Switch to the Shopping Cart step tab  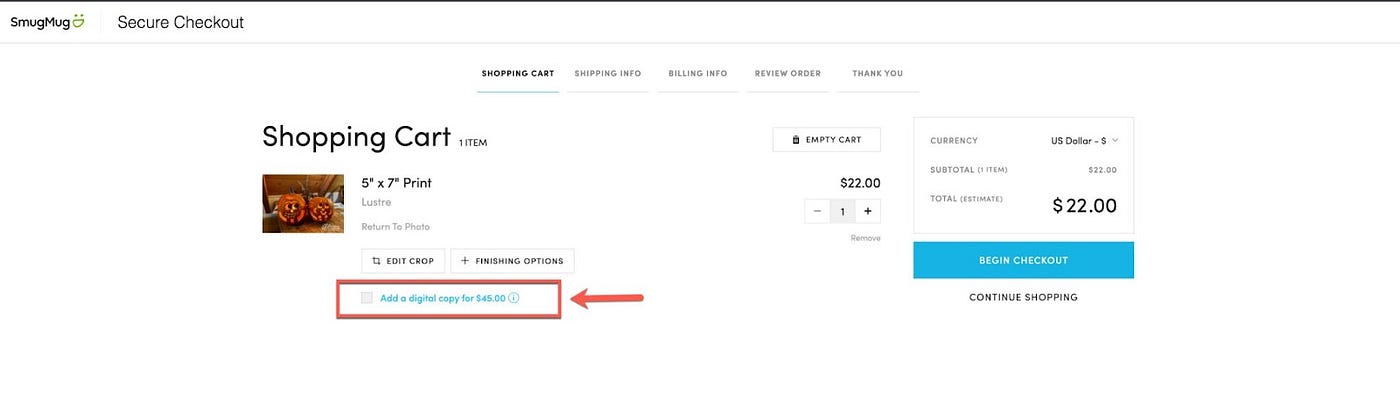pyautogui.click(x=517, y=73)
